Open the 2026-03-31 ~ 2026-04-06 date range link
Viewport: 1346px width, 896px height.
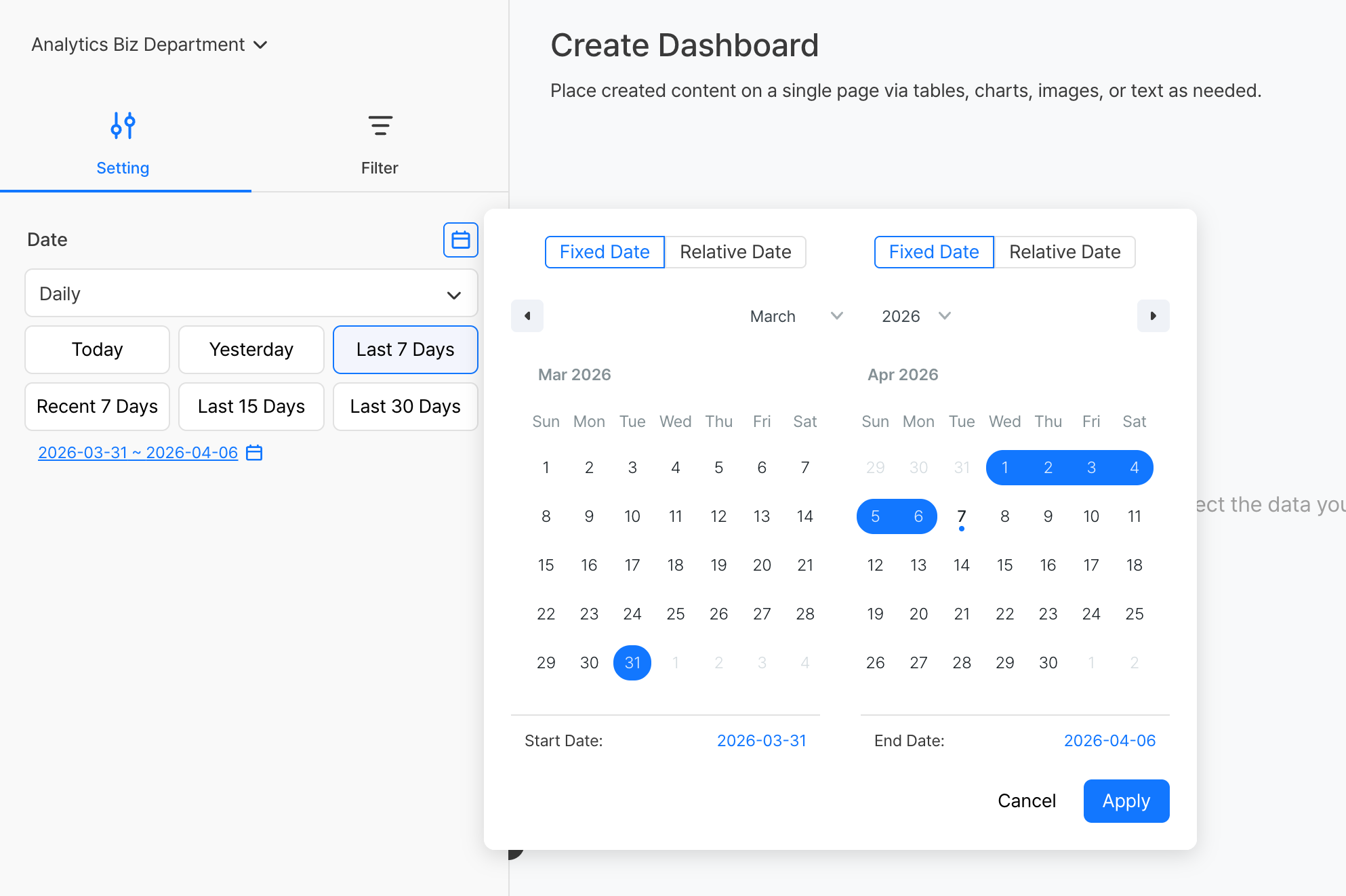pyautogui.click(x=138, y=453)
